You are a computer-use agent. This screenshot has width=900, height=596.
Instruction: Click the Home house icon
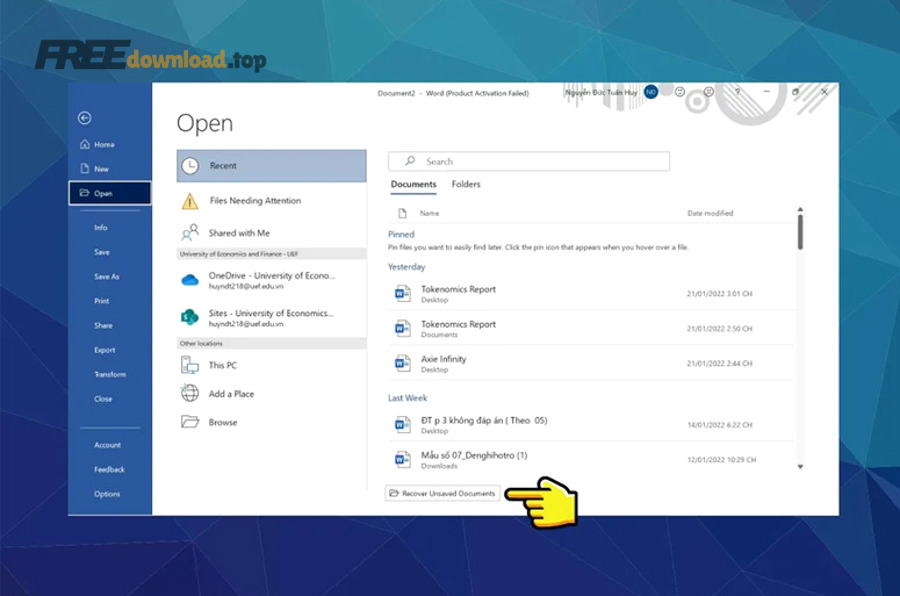point(84,144)
